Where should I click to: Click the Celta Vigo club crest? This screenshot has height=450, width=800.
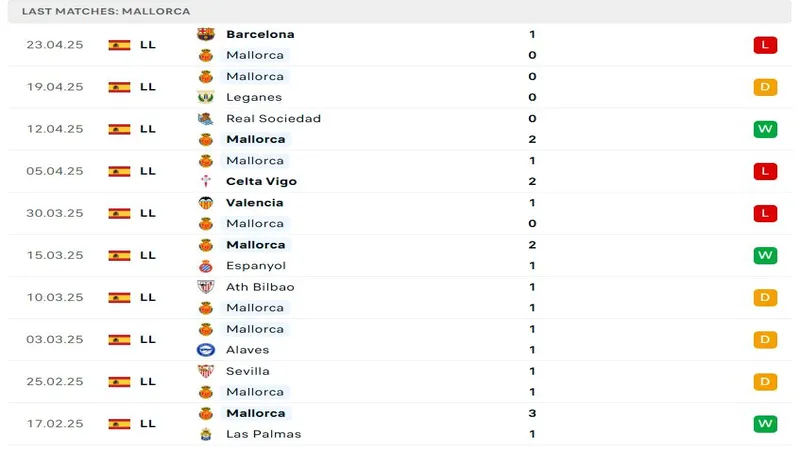click(x=206, y=181)
